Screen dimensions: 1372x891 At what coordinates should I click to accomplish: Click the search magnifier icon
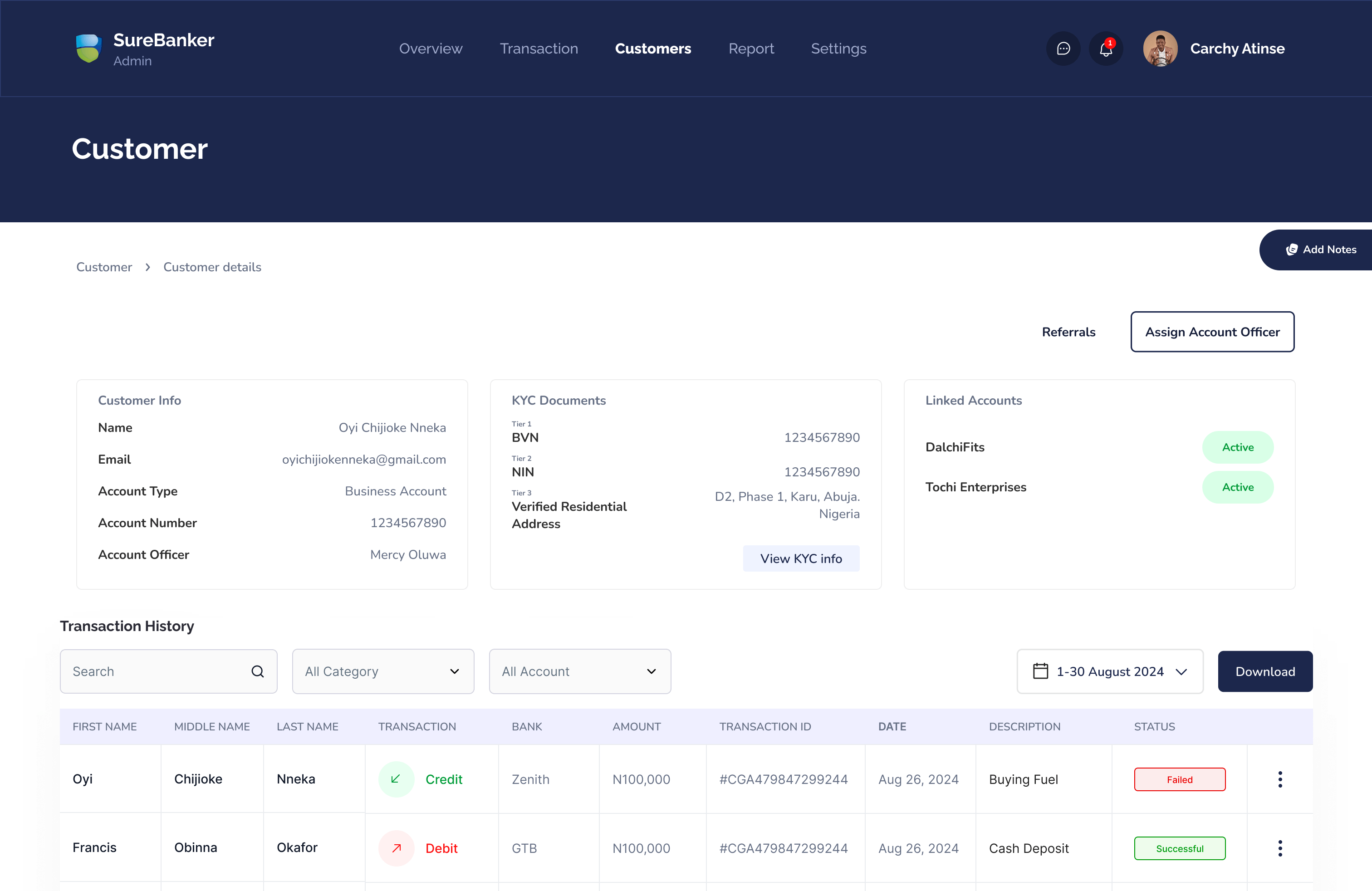click(258, 671)
